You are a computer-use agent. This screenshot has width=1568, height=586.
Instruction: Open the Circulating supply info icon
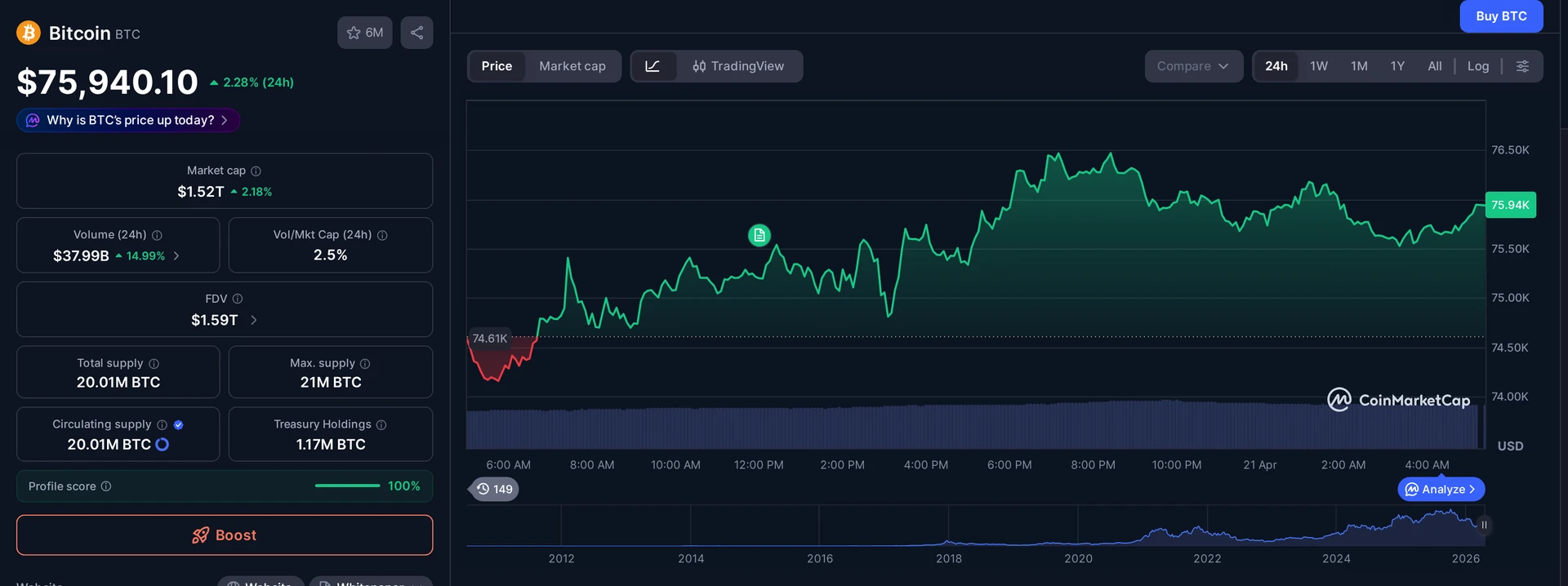(162, 424)
